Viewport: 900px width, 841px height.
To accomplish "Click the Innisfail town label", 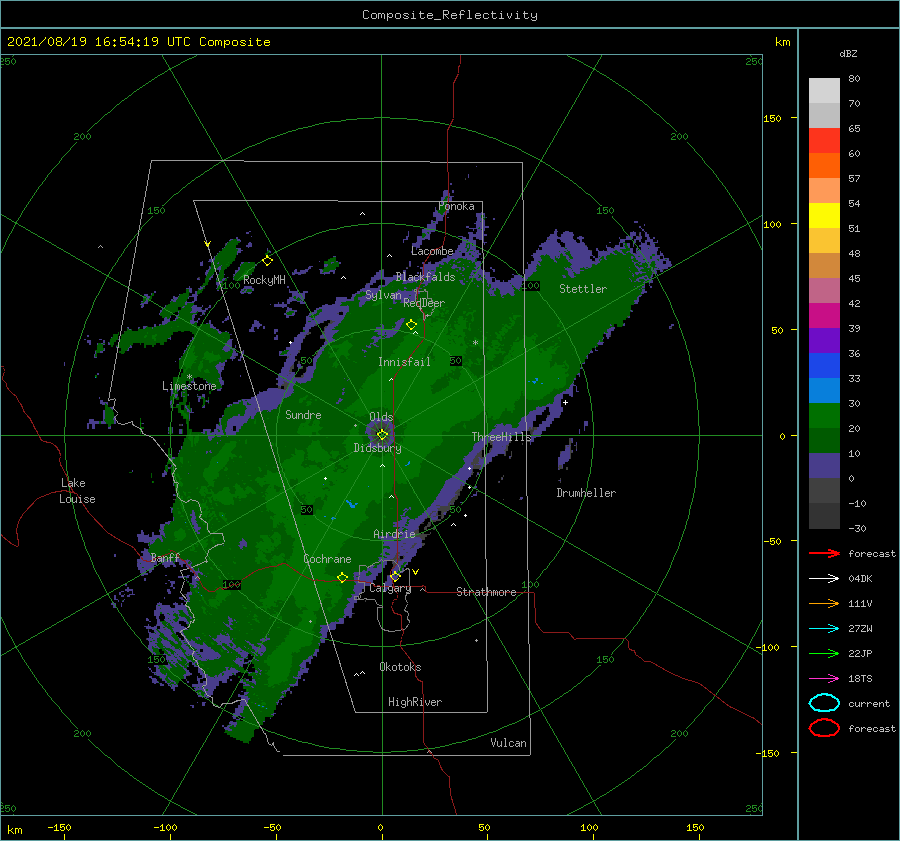I will (404, 362).
